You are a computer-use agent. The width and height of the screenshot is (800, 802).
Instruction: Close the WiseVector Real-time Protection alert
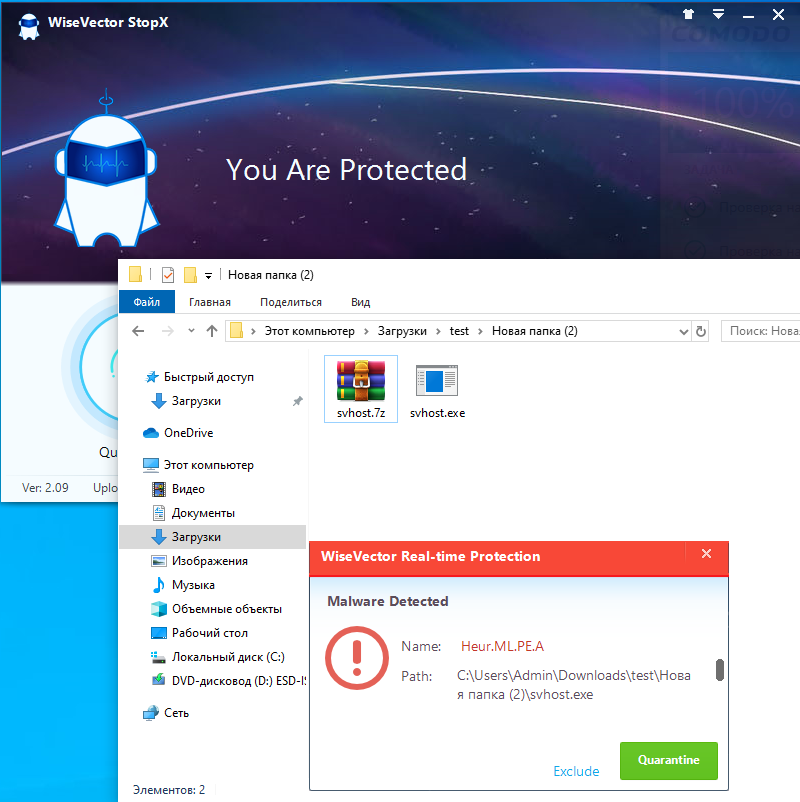pos(706,554)
